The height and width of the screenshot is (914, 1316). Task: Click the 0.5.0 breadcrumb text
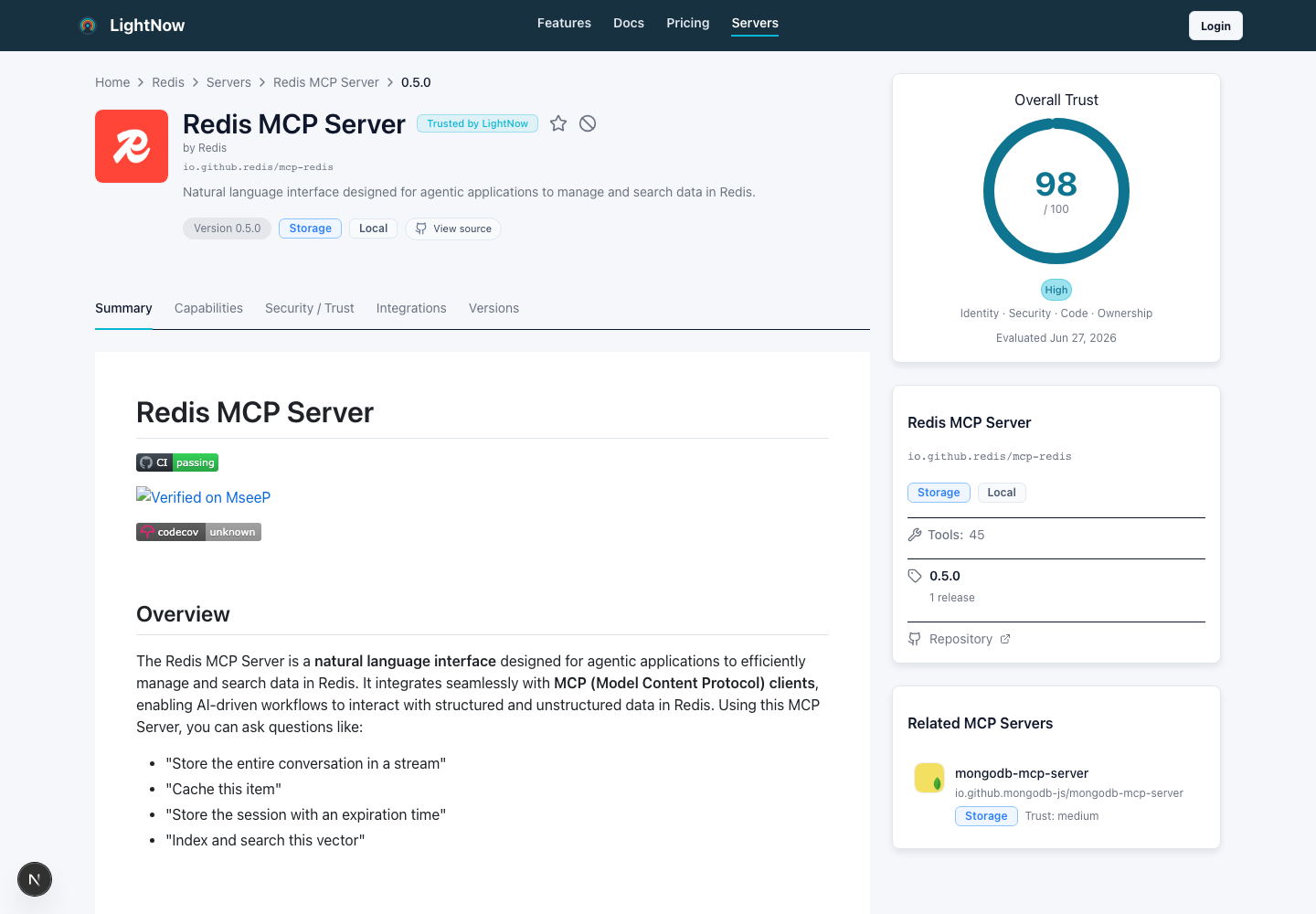click(416, 82)
